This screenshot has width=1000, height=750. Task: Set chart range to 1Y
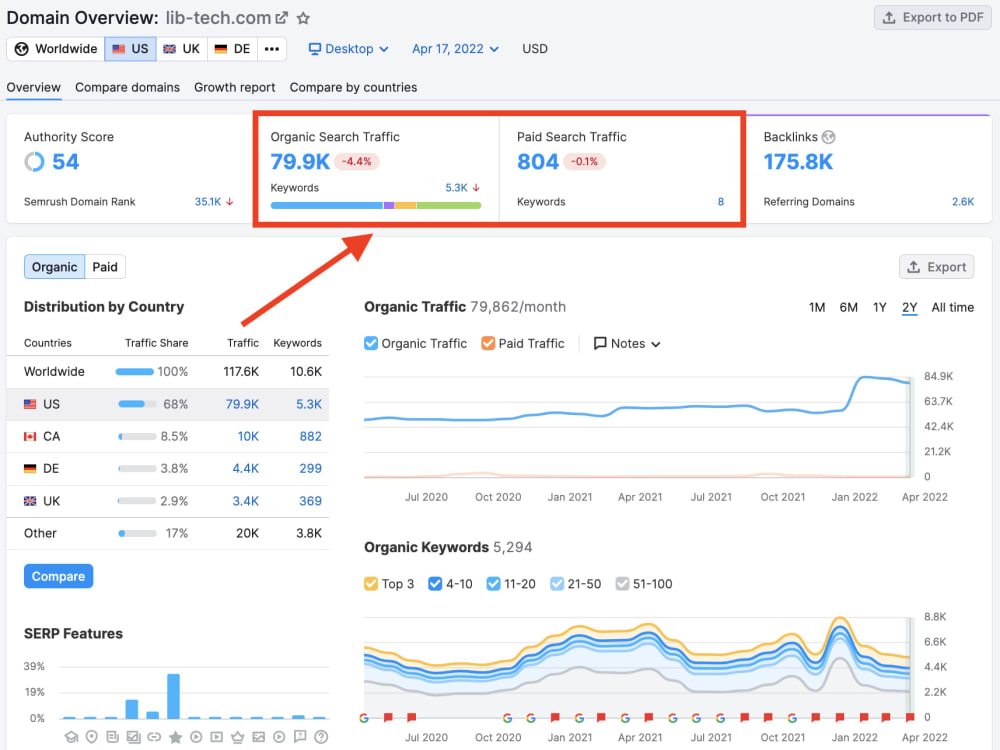tap(879, 307)
